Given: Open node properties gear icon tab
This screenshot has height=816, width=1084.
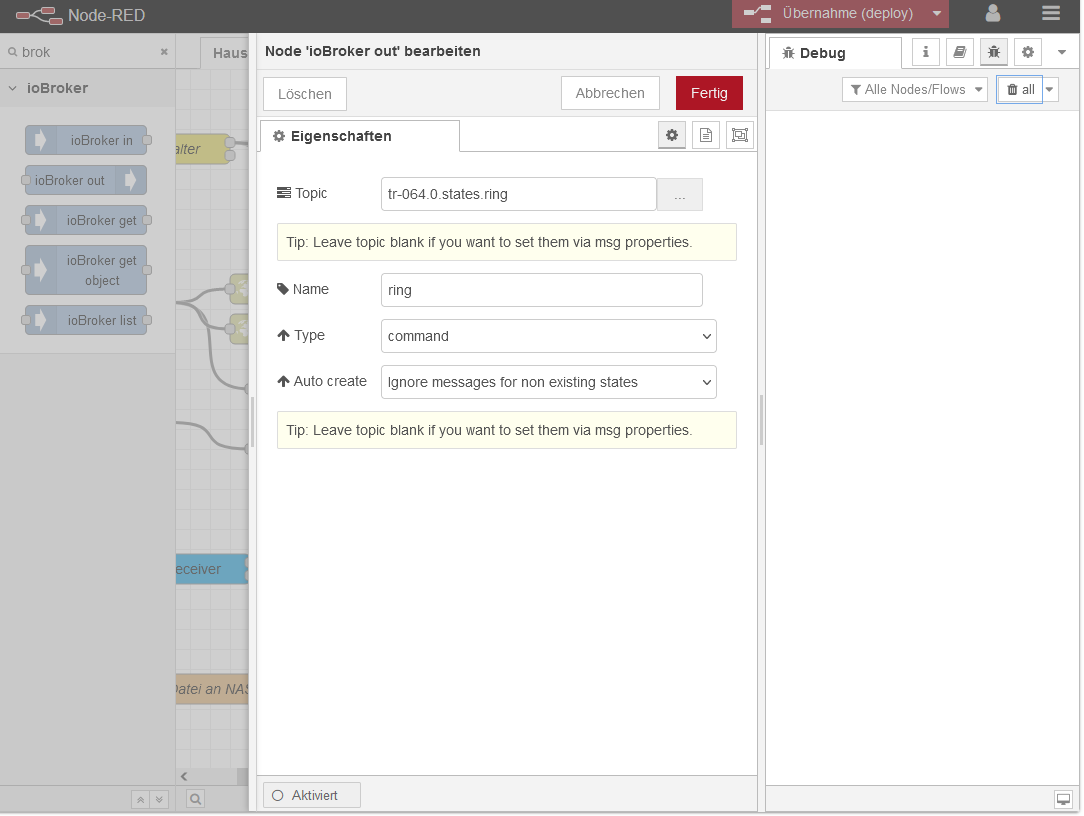Looking at the screenshot, I should point(672,136).
